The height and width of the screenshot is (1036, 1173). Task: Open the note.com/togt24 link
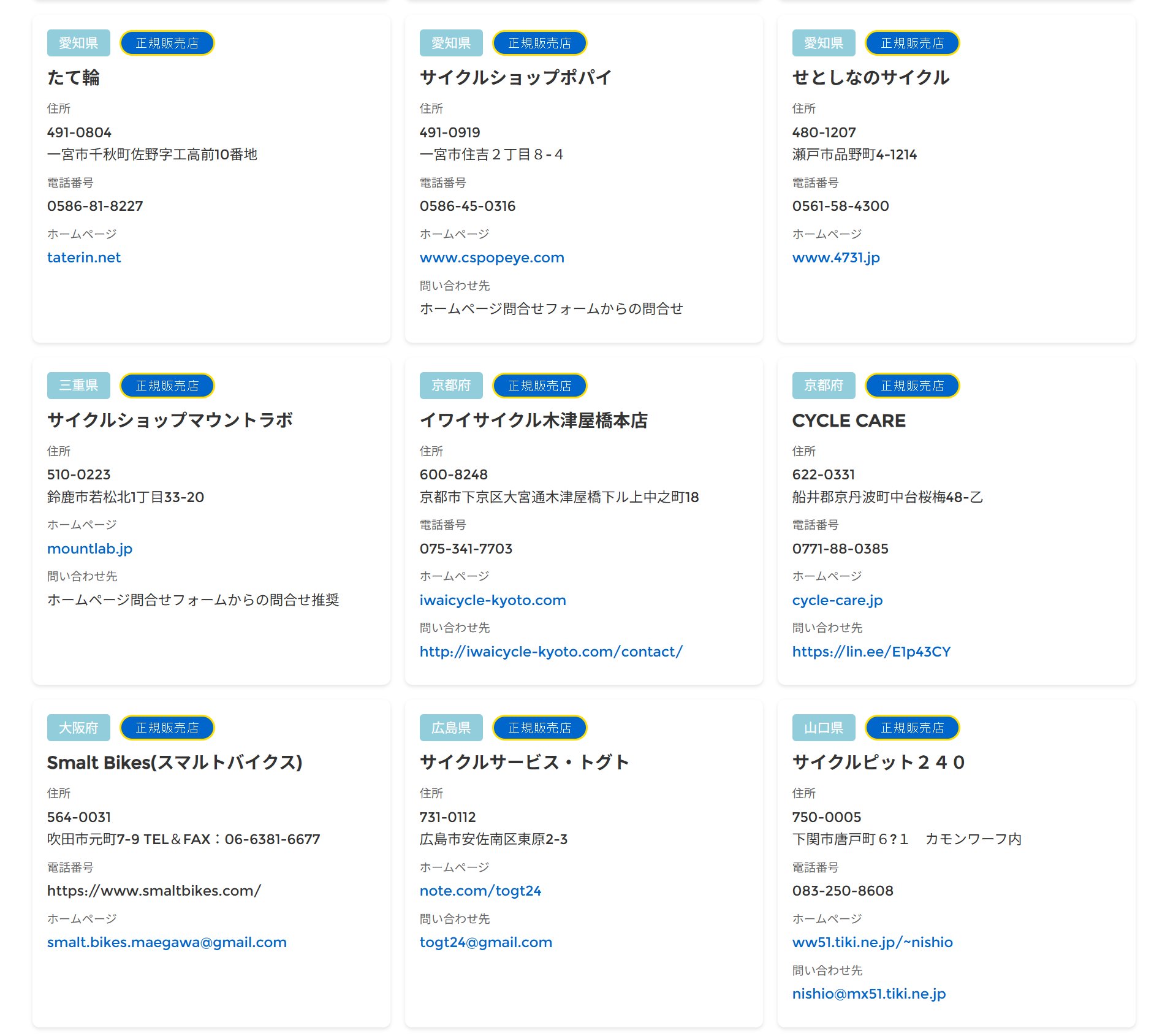[x=480, y=891]
